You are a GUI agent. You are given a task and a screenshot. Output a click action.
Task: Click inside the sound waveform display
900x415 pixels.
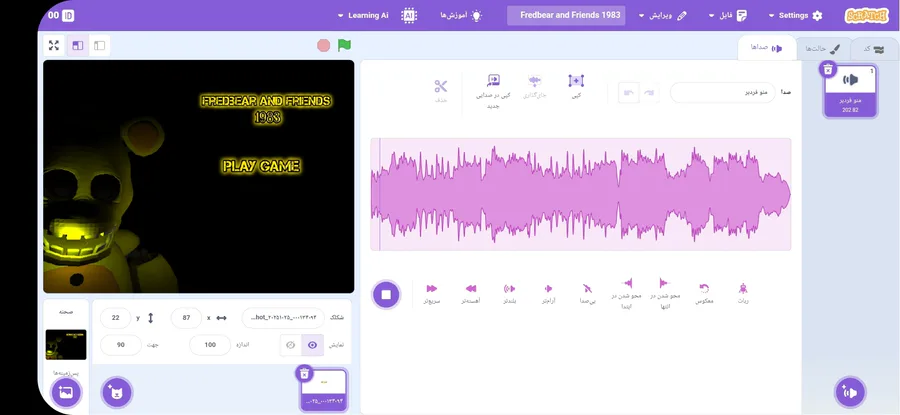[x=581, y=194]
